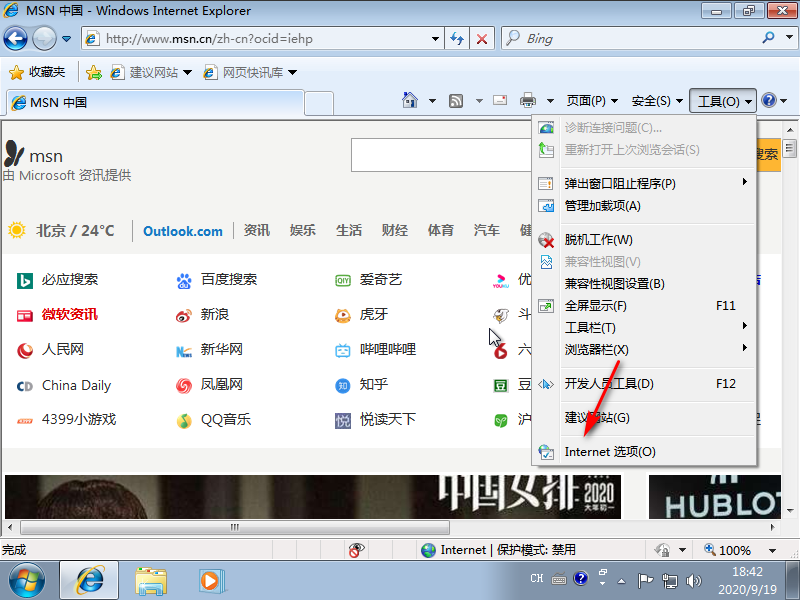The height and width of the screenshot is (600, 800).
Task: Click the Refresh button beside address bar
Action: [457, 39]
